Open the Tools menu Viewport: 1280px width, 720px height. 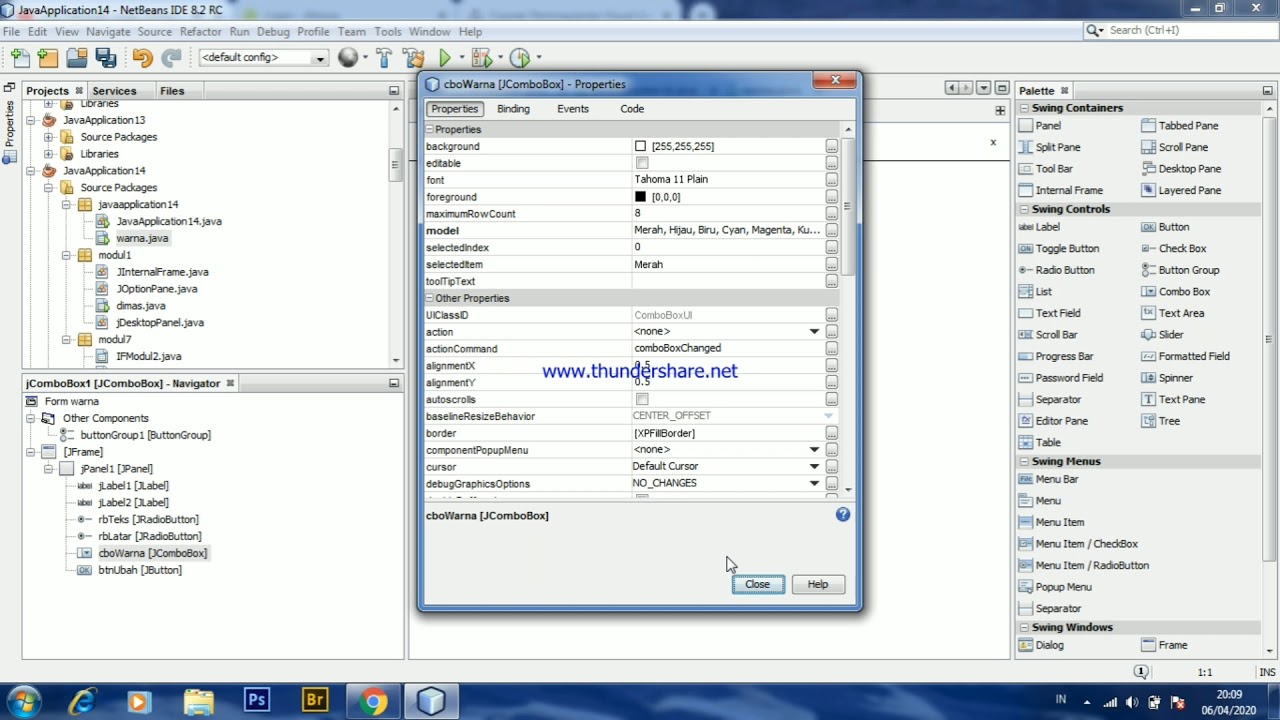pos(388,32)
